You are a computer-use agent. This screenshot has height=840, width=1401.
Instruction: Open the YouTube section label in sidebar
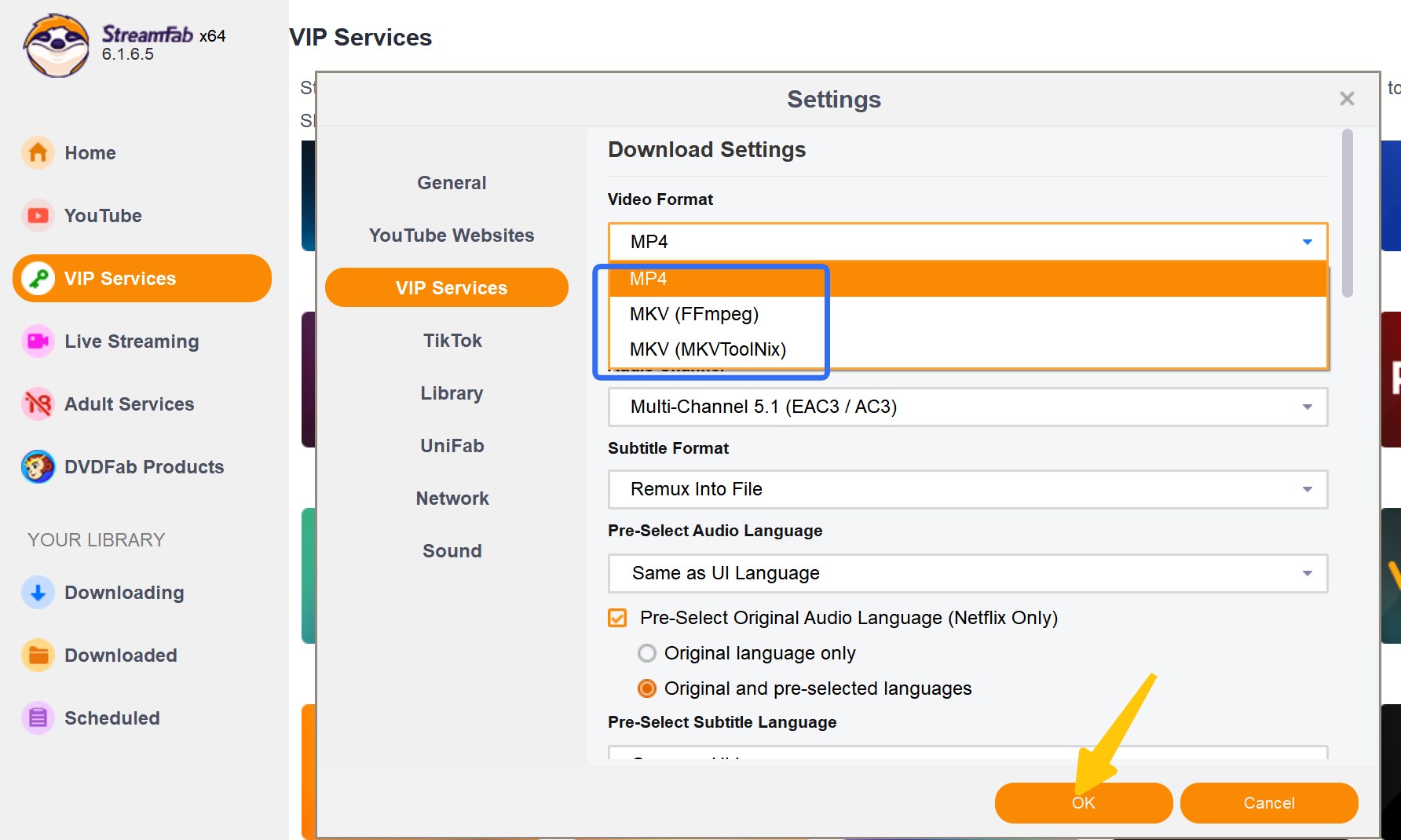103,216
